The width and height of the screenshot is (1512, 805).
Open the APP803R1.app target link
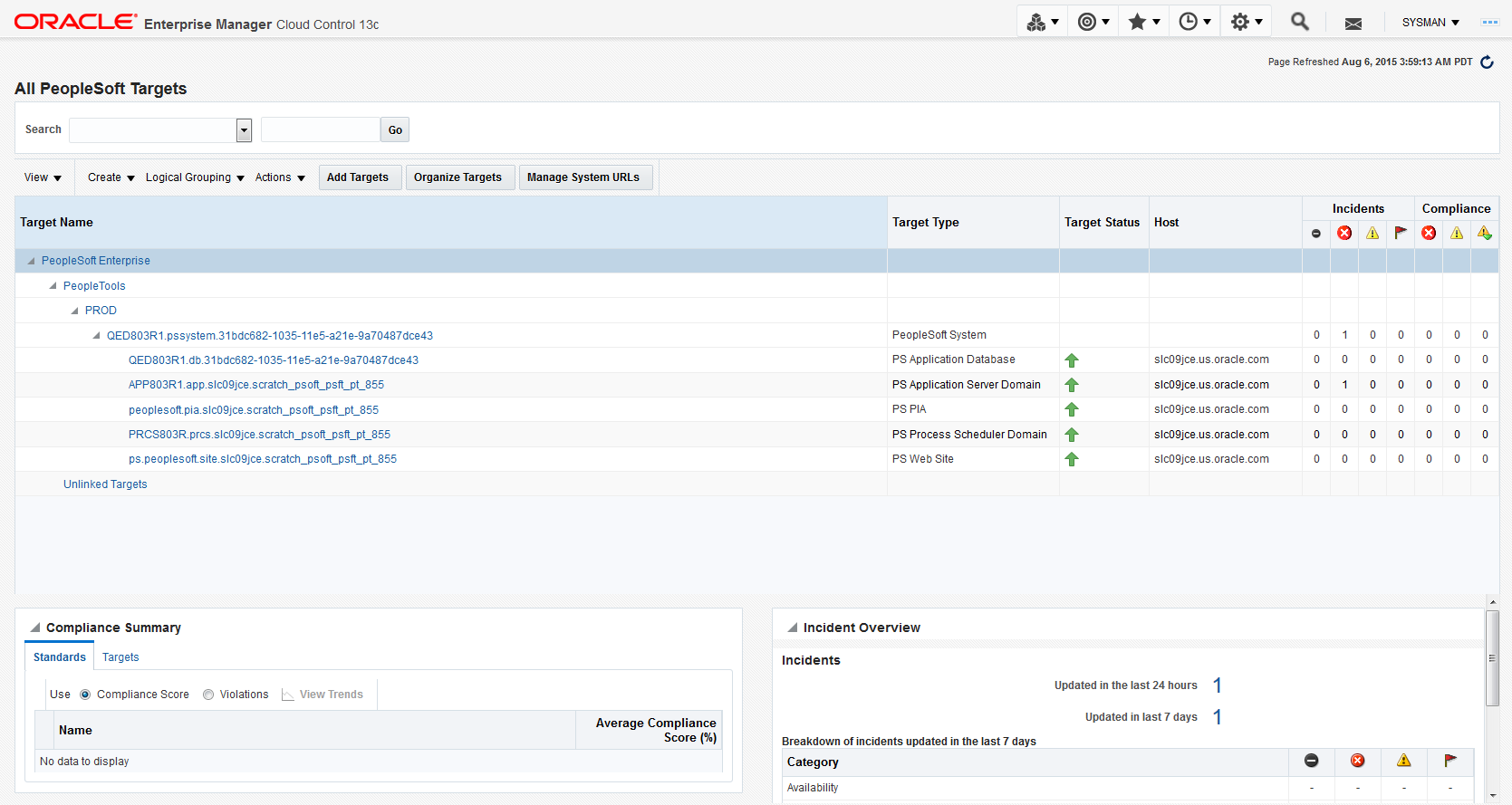click(x=256, y=385)
